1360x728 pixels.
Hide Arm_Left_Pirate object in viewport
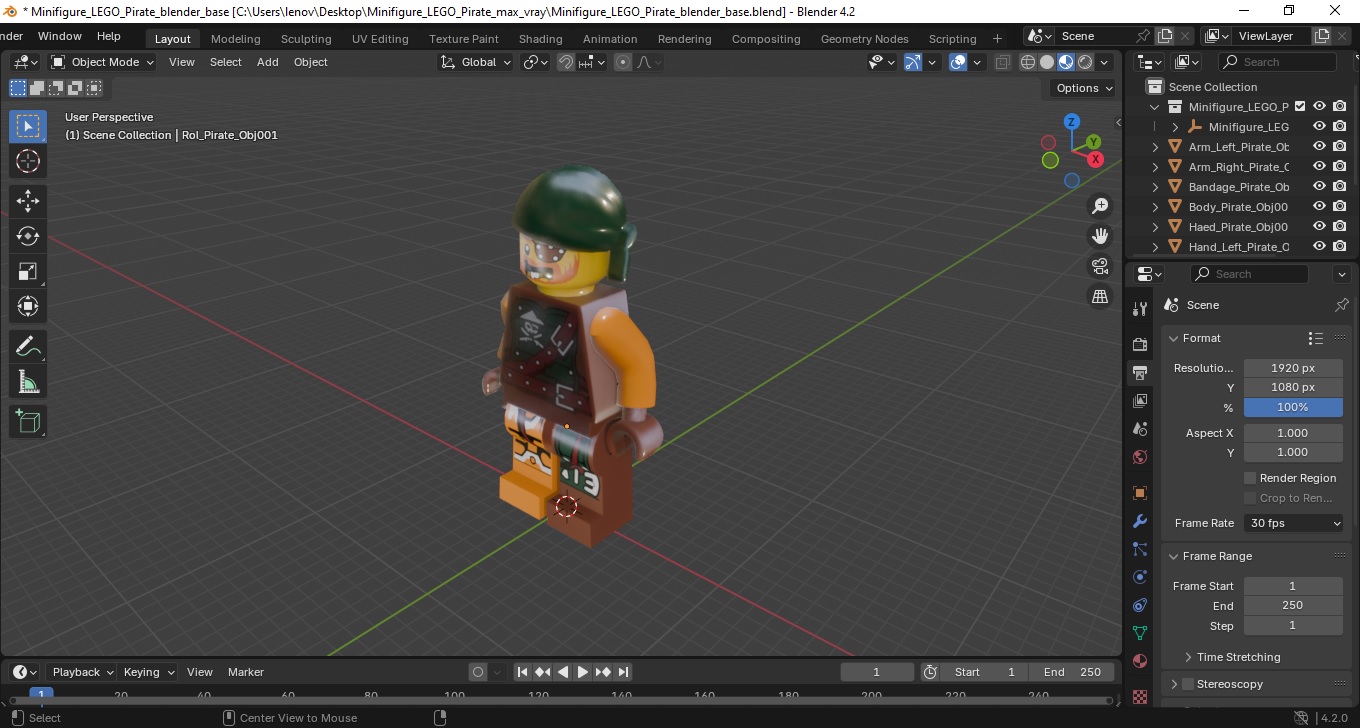click(x=1319, y=146)
